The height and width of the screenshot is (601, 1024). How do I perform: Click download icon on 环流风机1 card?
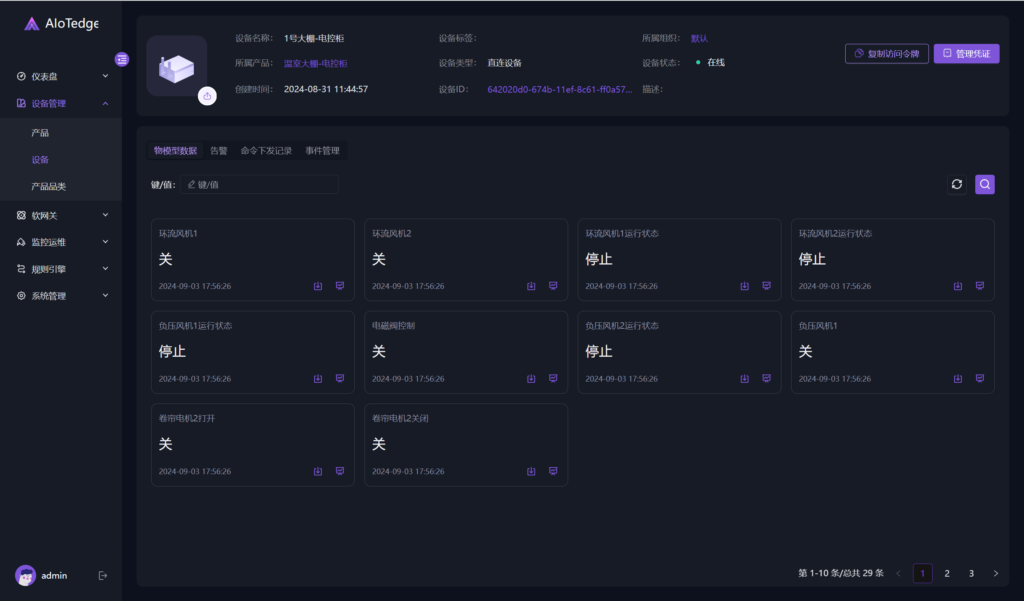[318, 286]
